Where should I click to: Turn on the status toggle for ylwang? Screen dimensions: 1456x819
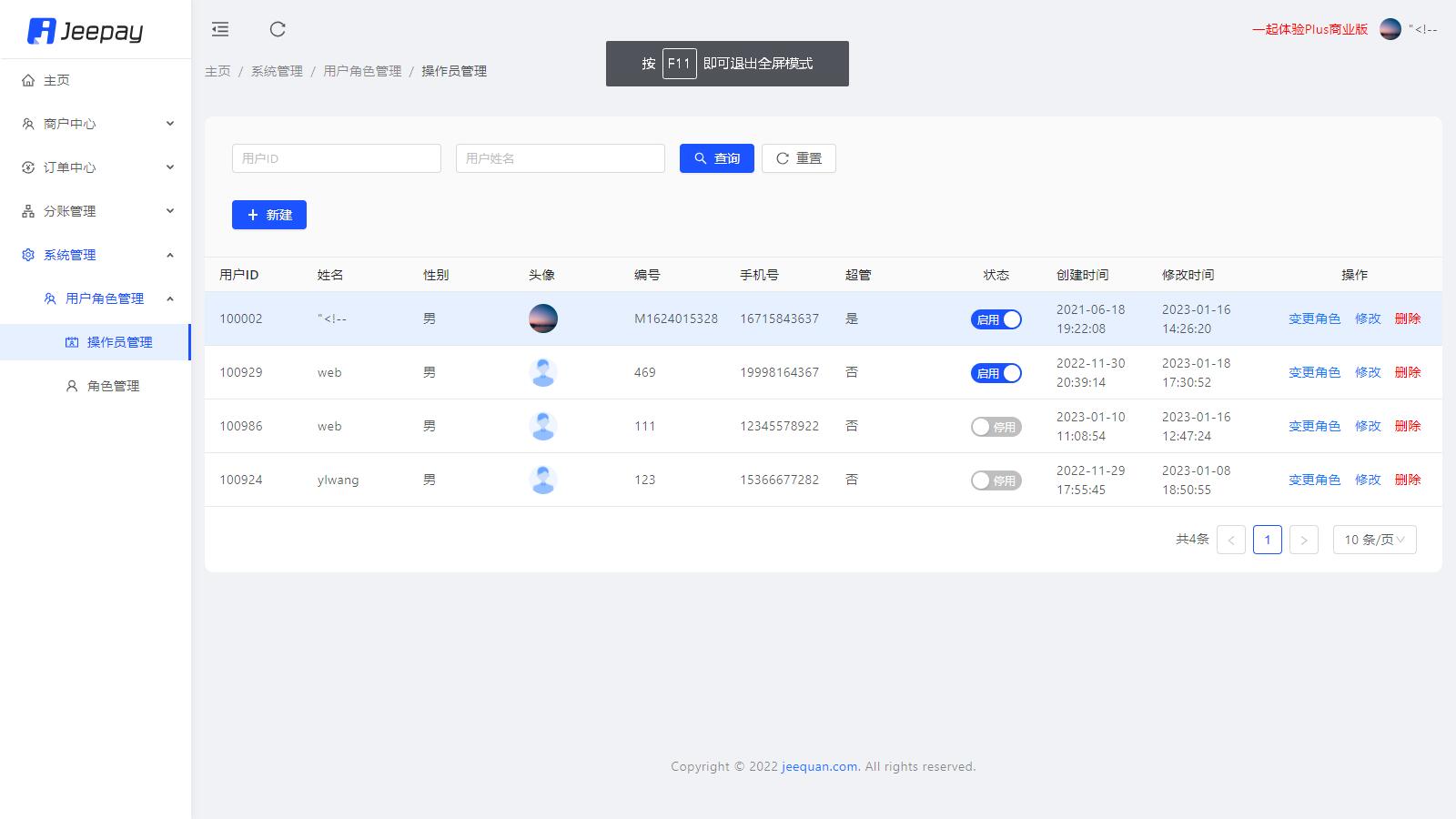996,480
